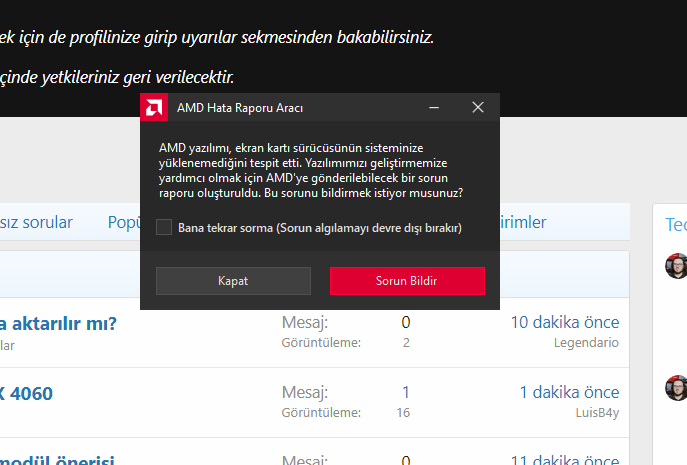Screen dimensions: 687x465
Task: Open the 'irimler' forum tab
Action: tap(523, 223)
